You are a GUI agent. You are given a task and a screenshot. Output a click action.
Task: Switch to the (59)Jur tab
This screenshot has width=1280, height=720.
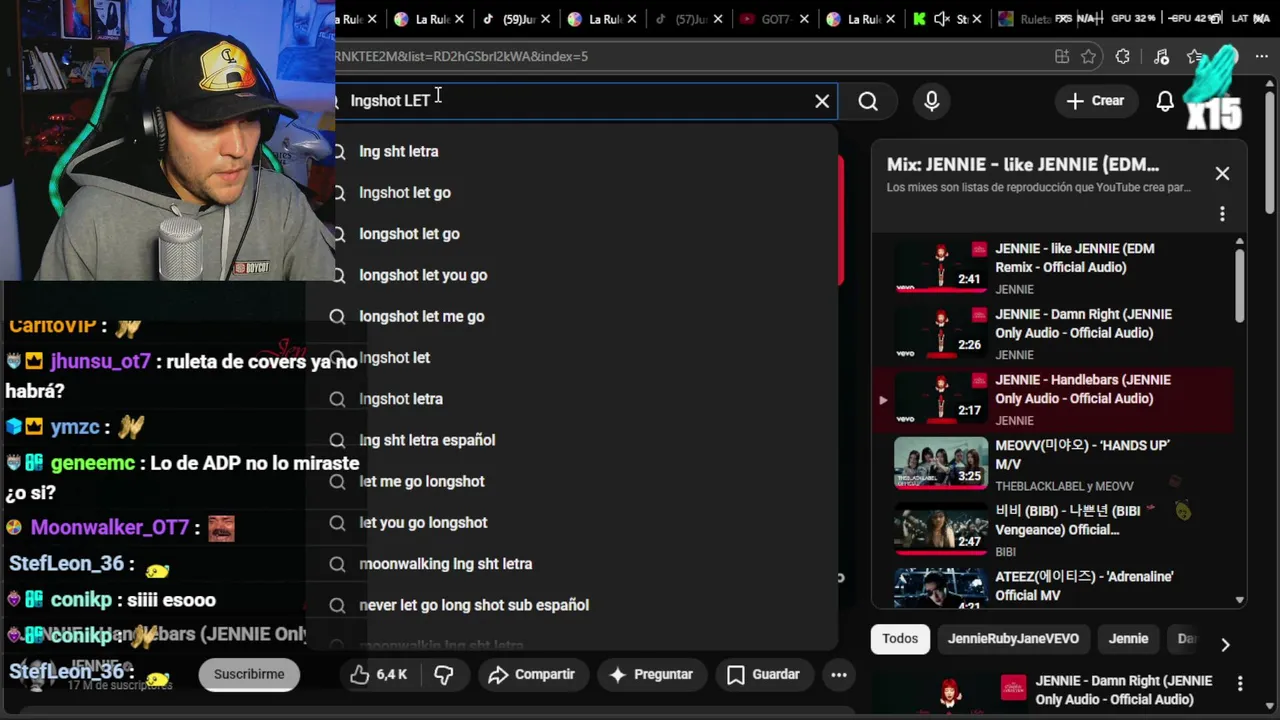click(517, 19)
